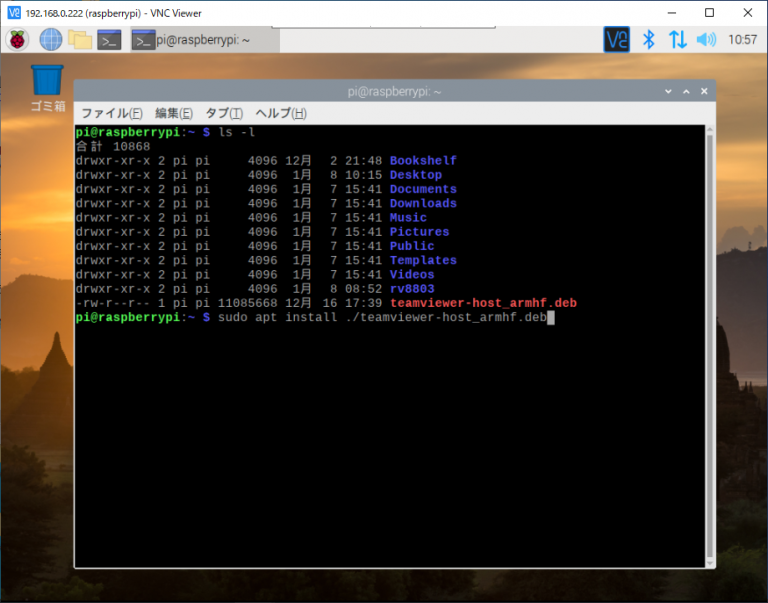Open the タブ(T) menu
The height and width of the screenshot is (603, 768).
[x=224, y=113]
